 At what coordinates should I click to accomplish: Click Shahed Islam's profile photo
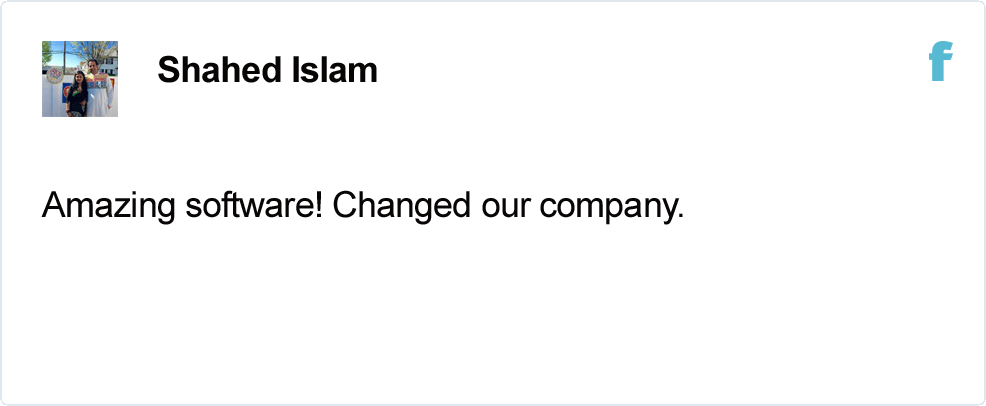(80, 79)
